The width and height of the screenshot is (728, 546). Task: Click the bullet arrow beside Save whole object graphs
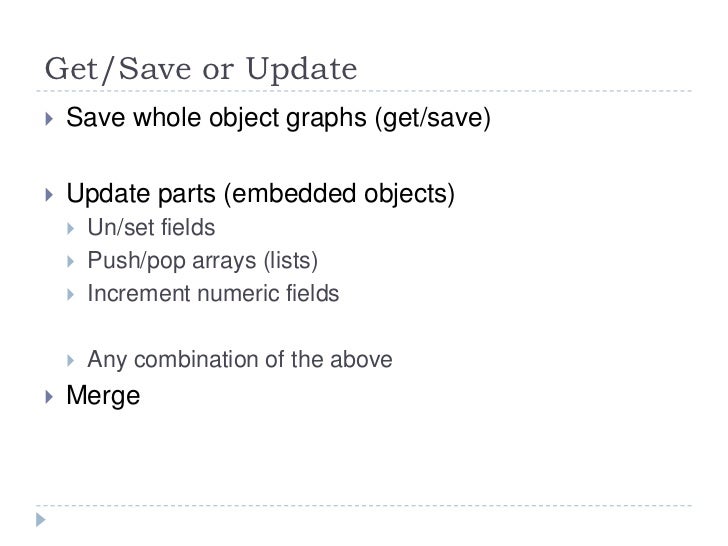pos(49,119)
